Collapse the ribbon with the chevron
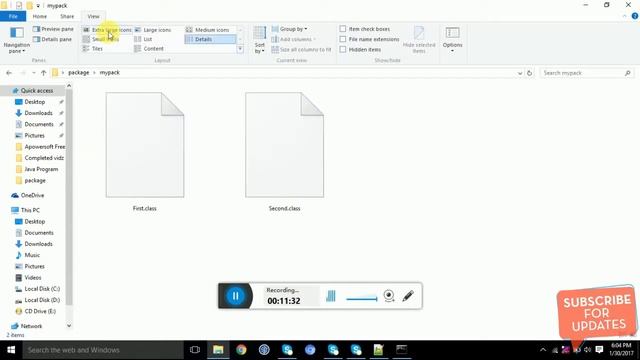 point(624,16)
